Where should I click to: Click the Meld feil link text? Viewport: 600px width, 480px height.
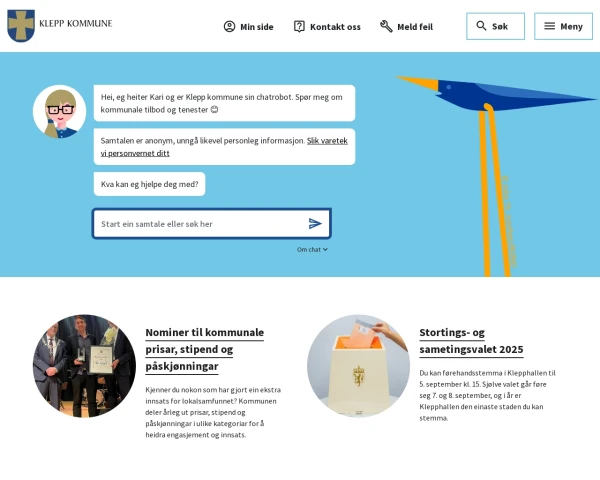pyautogui.click(x=415, y=27)
